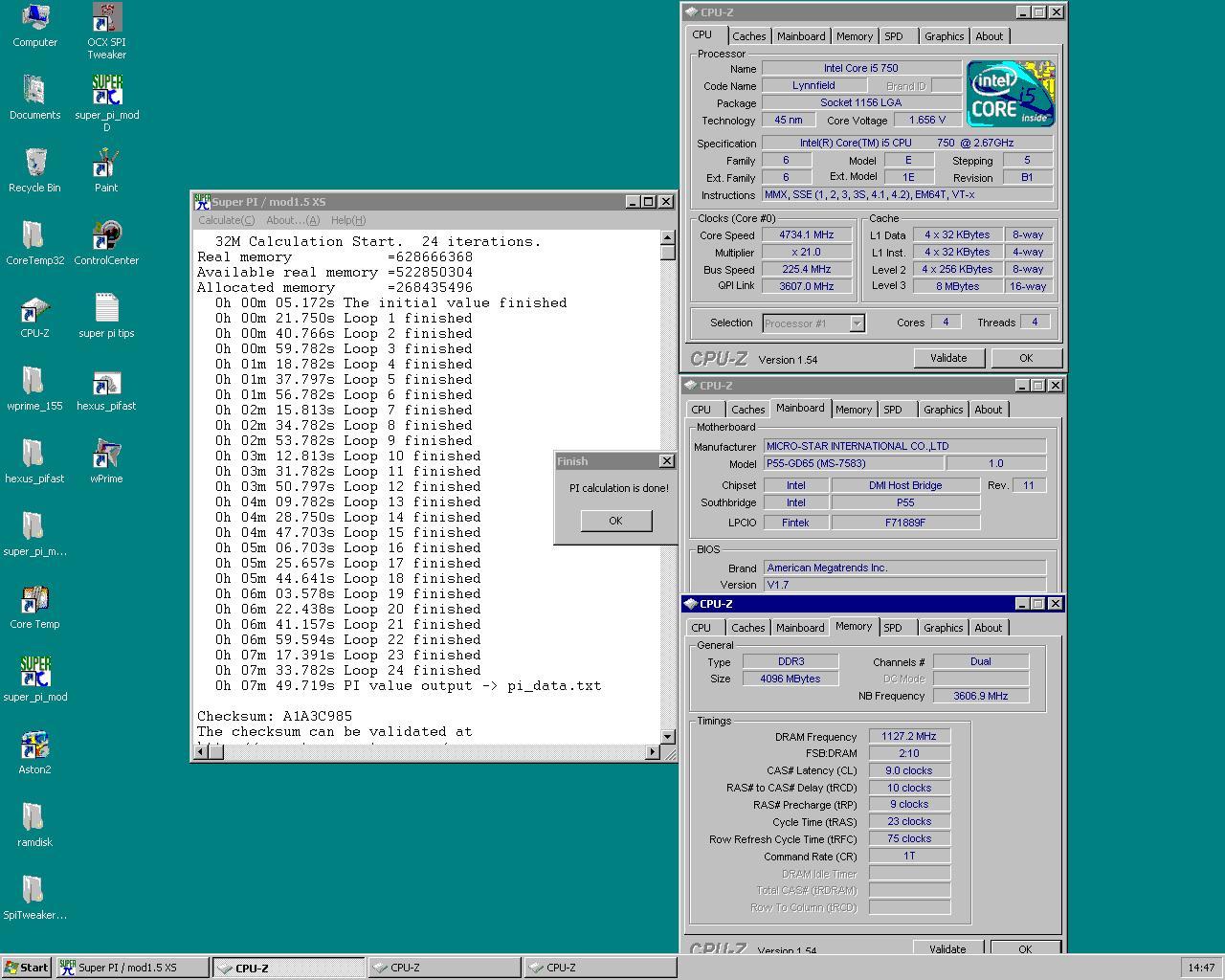
Task: Select the ramdisk folder icon
Action: [34, 825]
